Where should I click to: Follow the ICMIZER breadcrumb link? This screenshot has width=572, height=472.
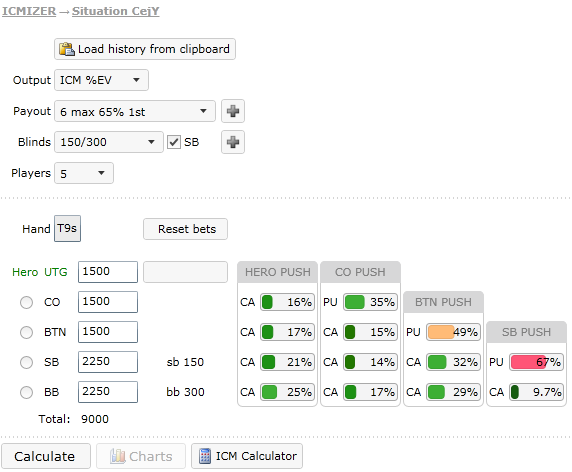(x=29, y=11)
